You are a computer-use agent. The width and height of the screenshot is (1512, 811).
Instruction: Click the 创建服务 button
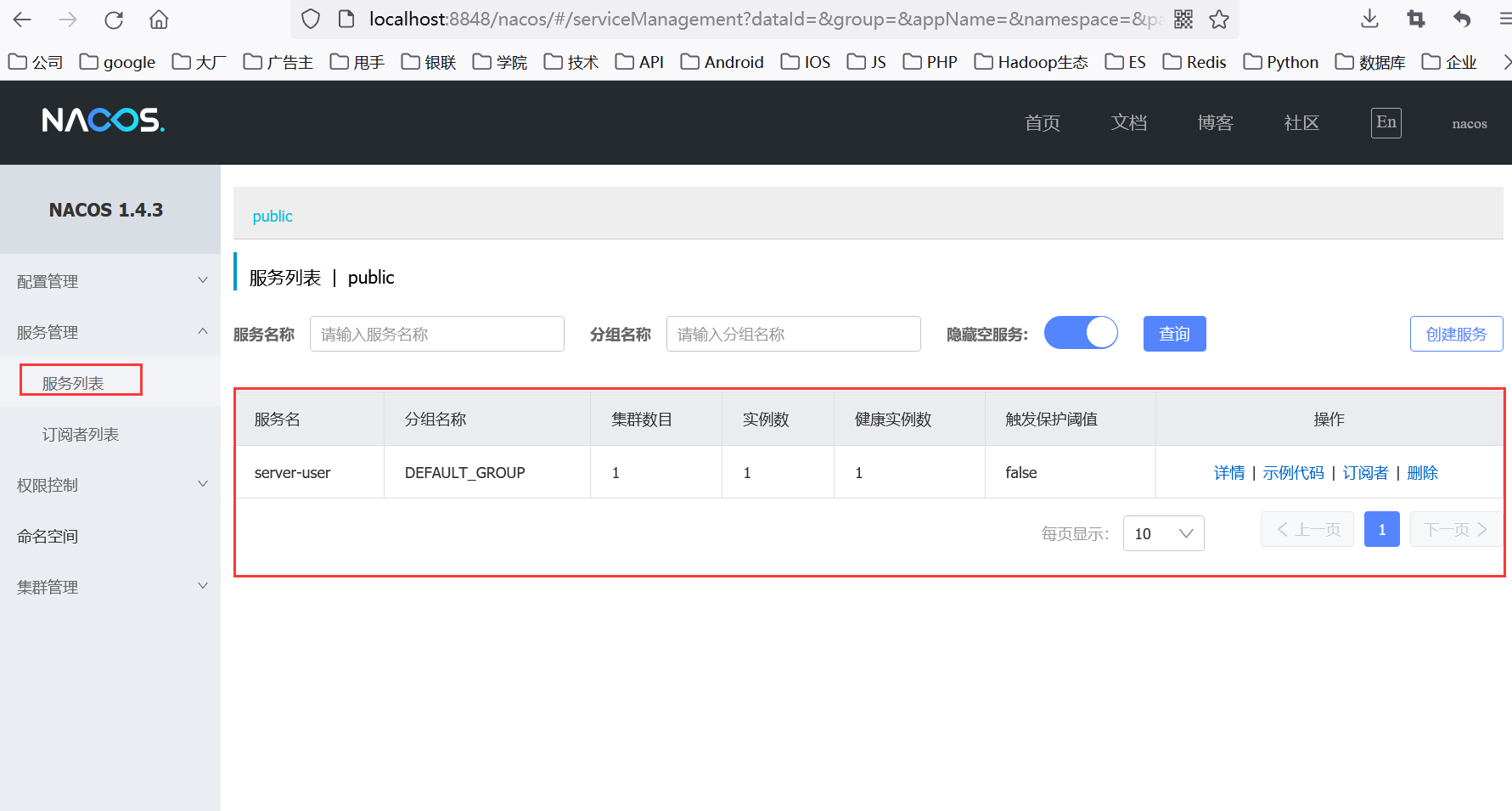1456,334
